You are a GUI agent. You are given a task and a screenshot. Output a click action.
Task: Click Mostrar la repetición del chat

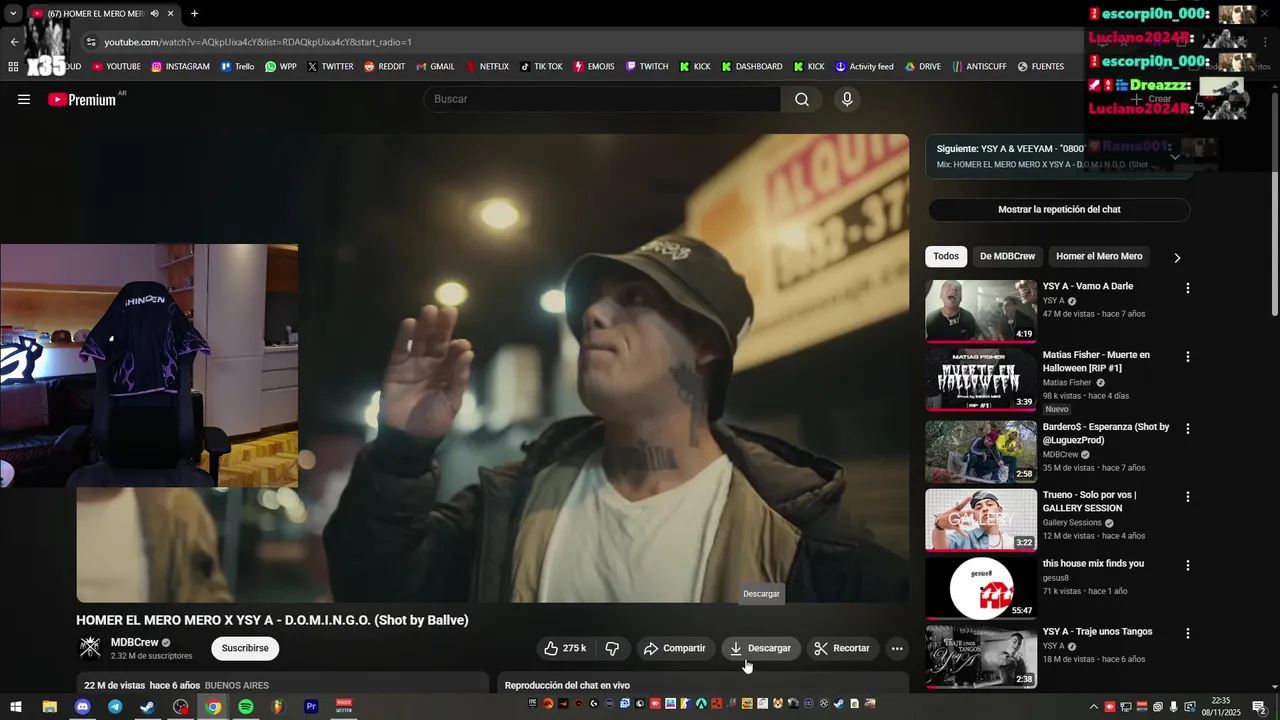point(1059,210)
